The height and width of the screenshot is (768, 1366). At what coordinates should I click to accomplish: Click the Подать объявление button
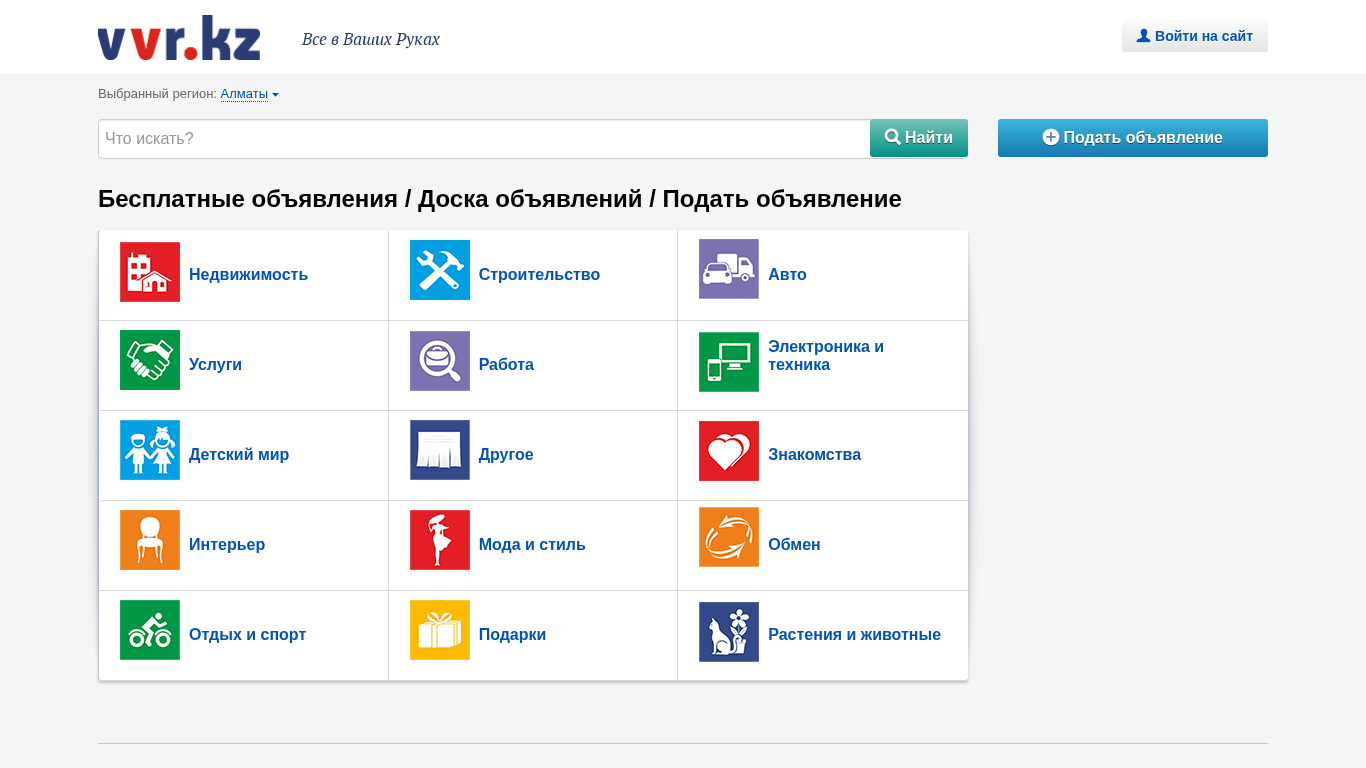[x=1132, y=138]
